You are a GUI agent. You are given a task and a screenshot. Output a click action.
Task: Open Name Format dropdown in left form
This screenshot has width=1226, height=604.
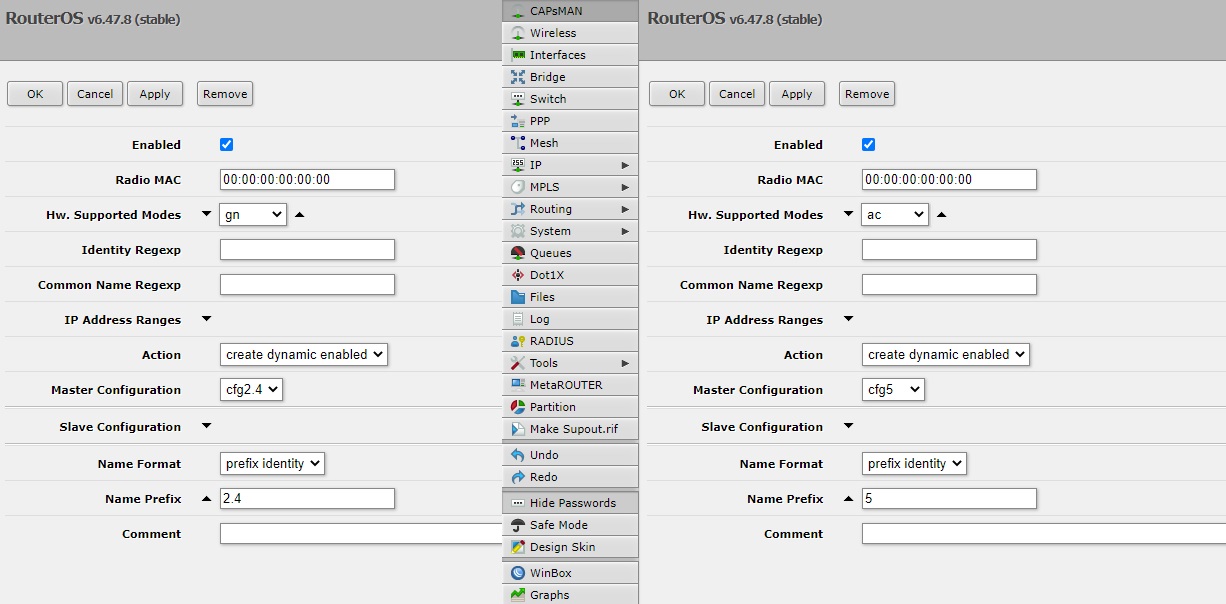tap(272, 463)
